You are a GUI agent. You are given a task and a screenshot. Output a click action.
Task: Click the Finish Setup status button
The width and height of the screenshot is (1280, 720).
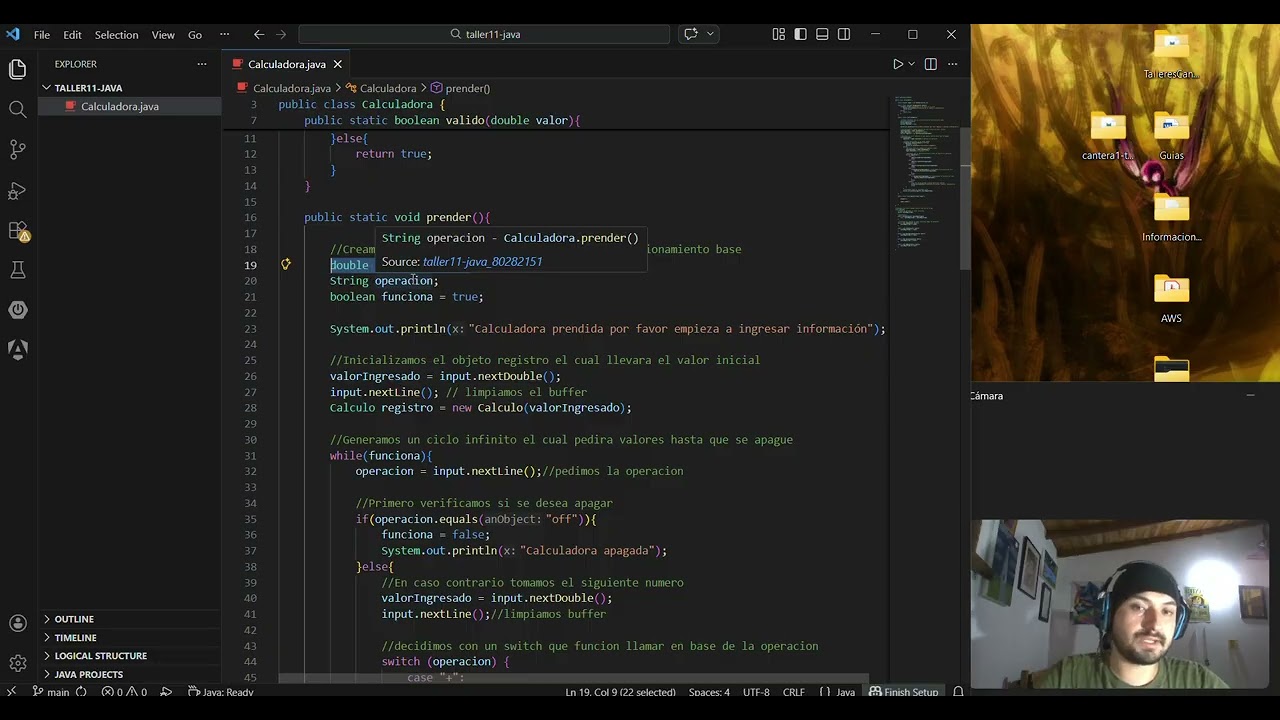pyautogui.click(x=904, y=692)
